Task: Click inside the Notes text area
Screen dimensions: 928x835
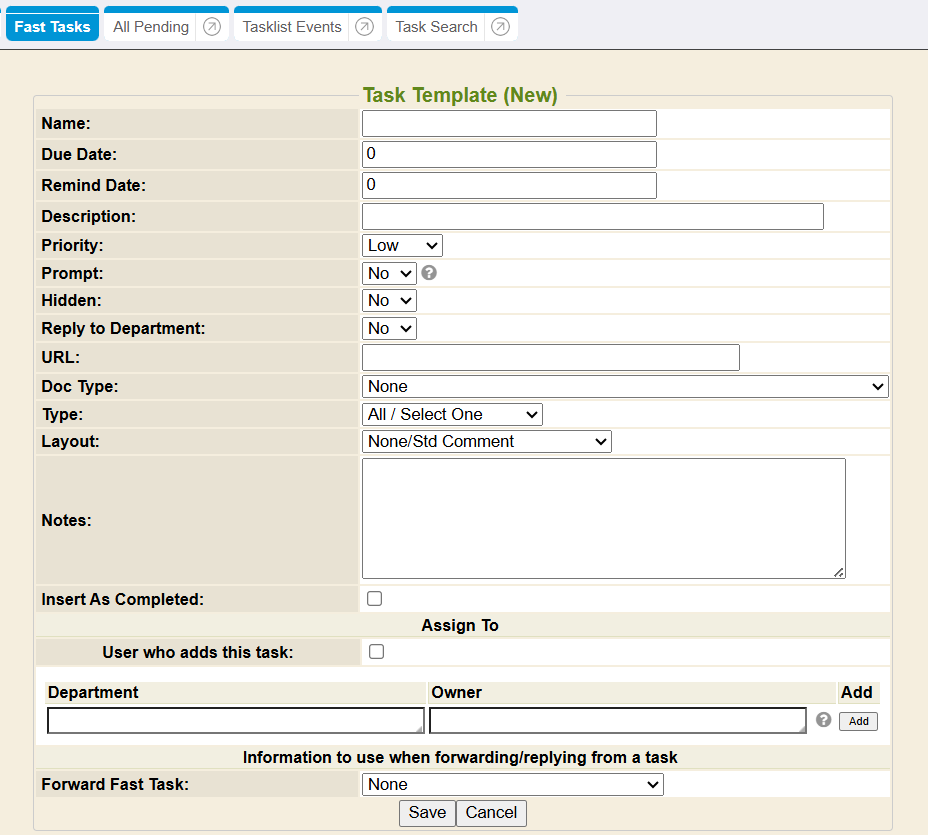Action: (x=603, y=518)
